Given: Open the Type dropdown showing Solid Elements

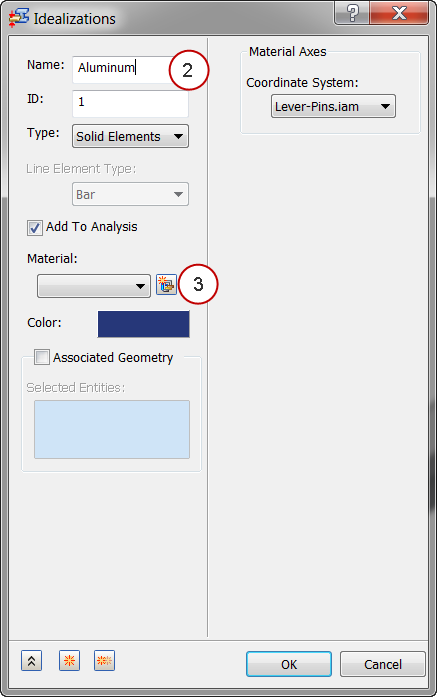Looking at the screenshot, I should point(130,136).
